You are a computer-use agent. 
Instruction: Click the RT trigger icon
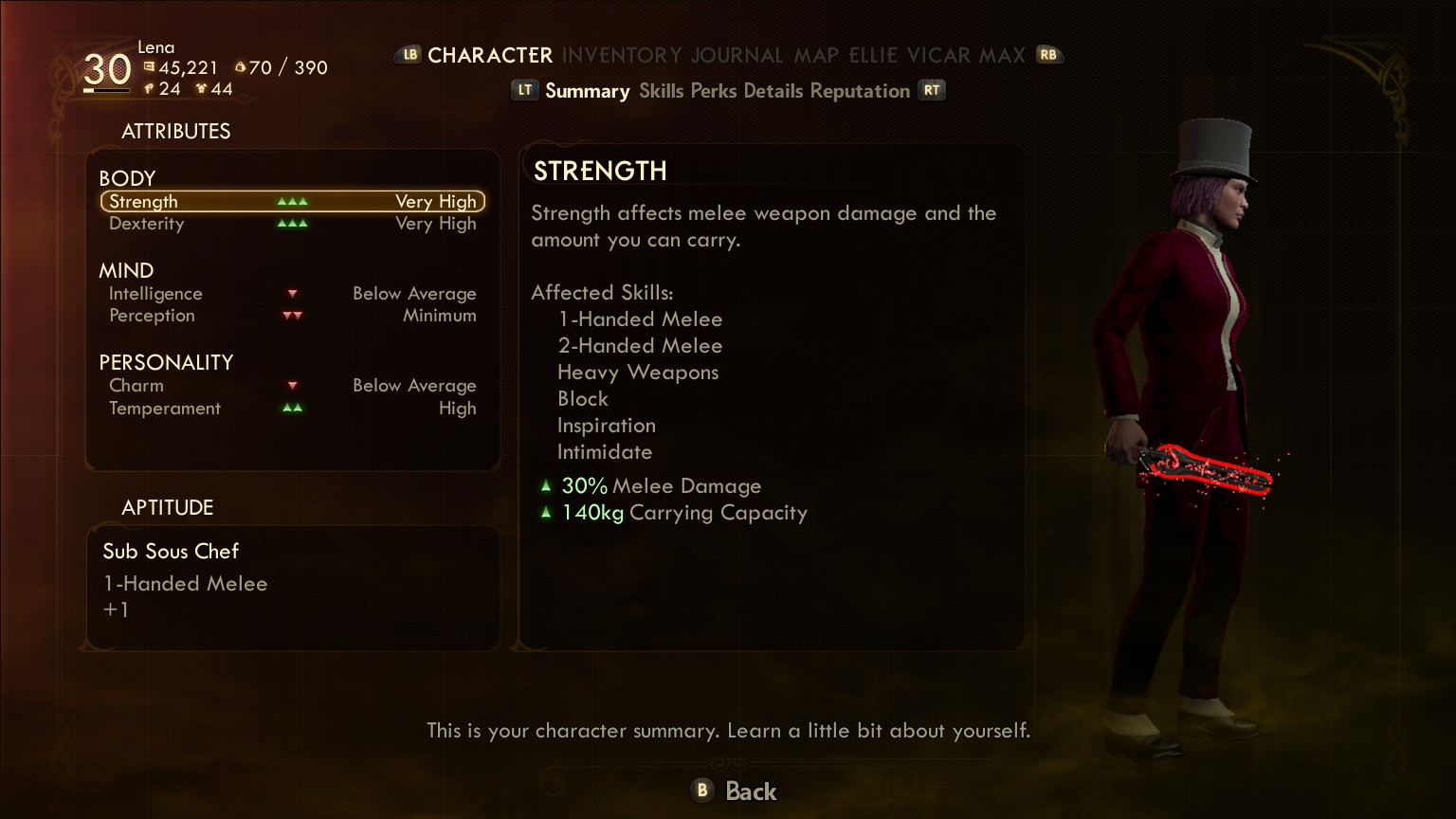click(x=932, y=90)
